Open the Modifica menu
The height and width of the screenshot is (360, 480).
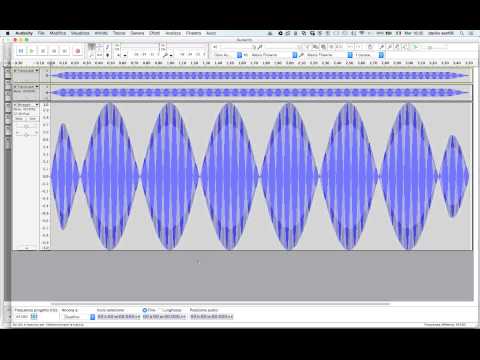(58, 33)
